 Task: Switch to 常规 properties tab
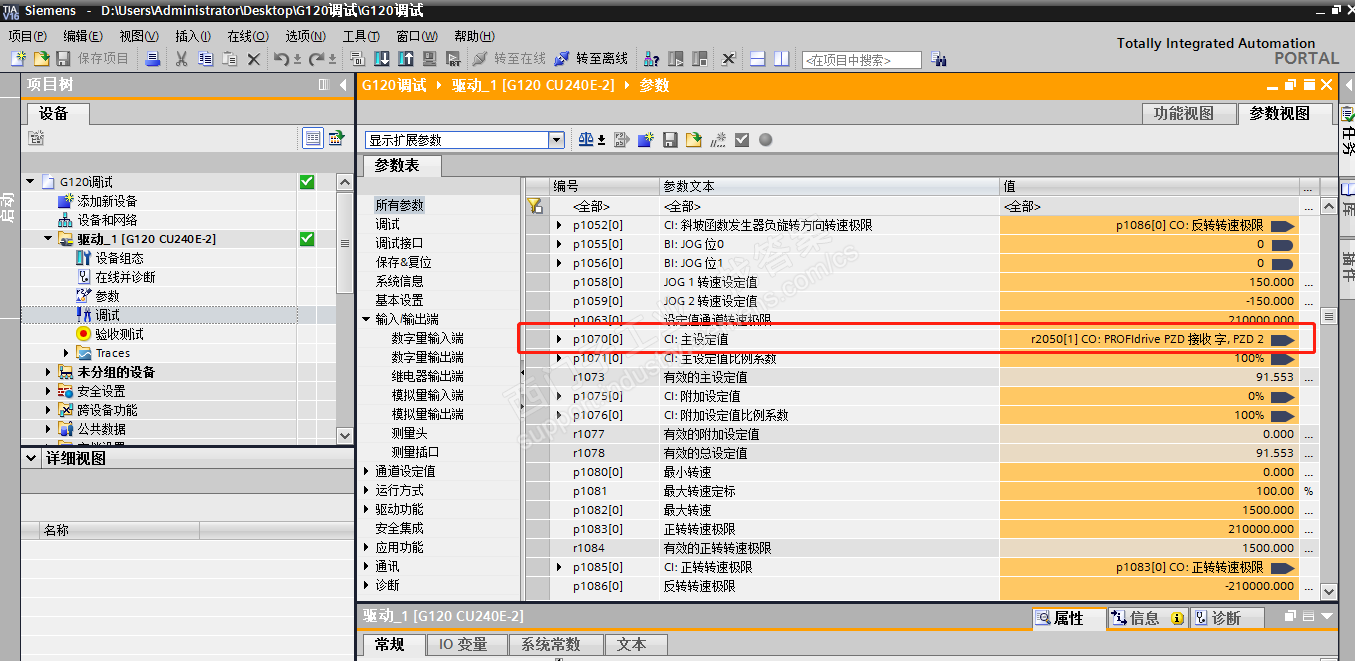(x=390, y=645)
